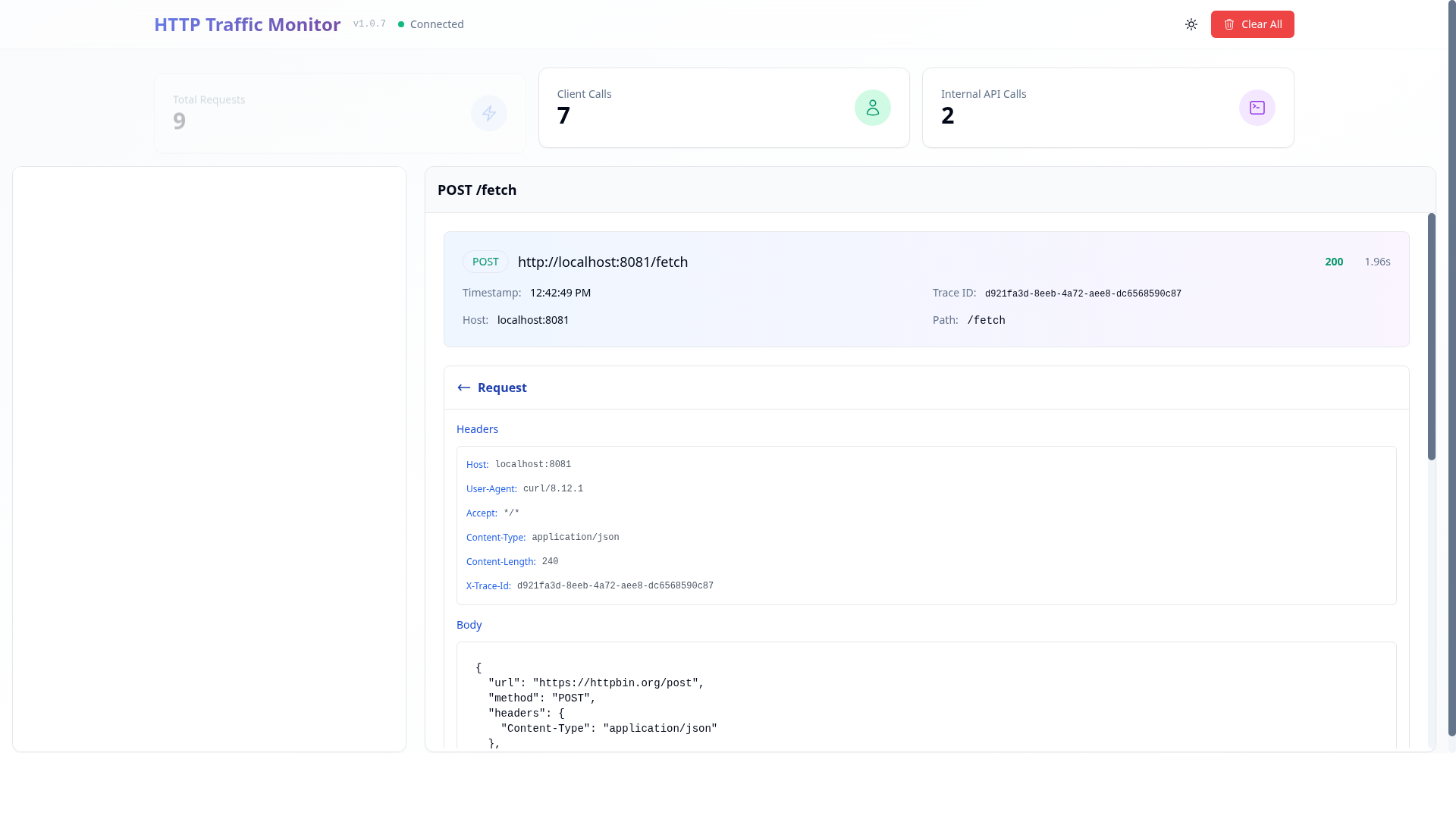This screenshot has height=819, width=1456.
Task: Click the POST method badge
Action: (485, 262)
